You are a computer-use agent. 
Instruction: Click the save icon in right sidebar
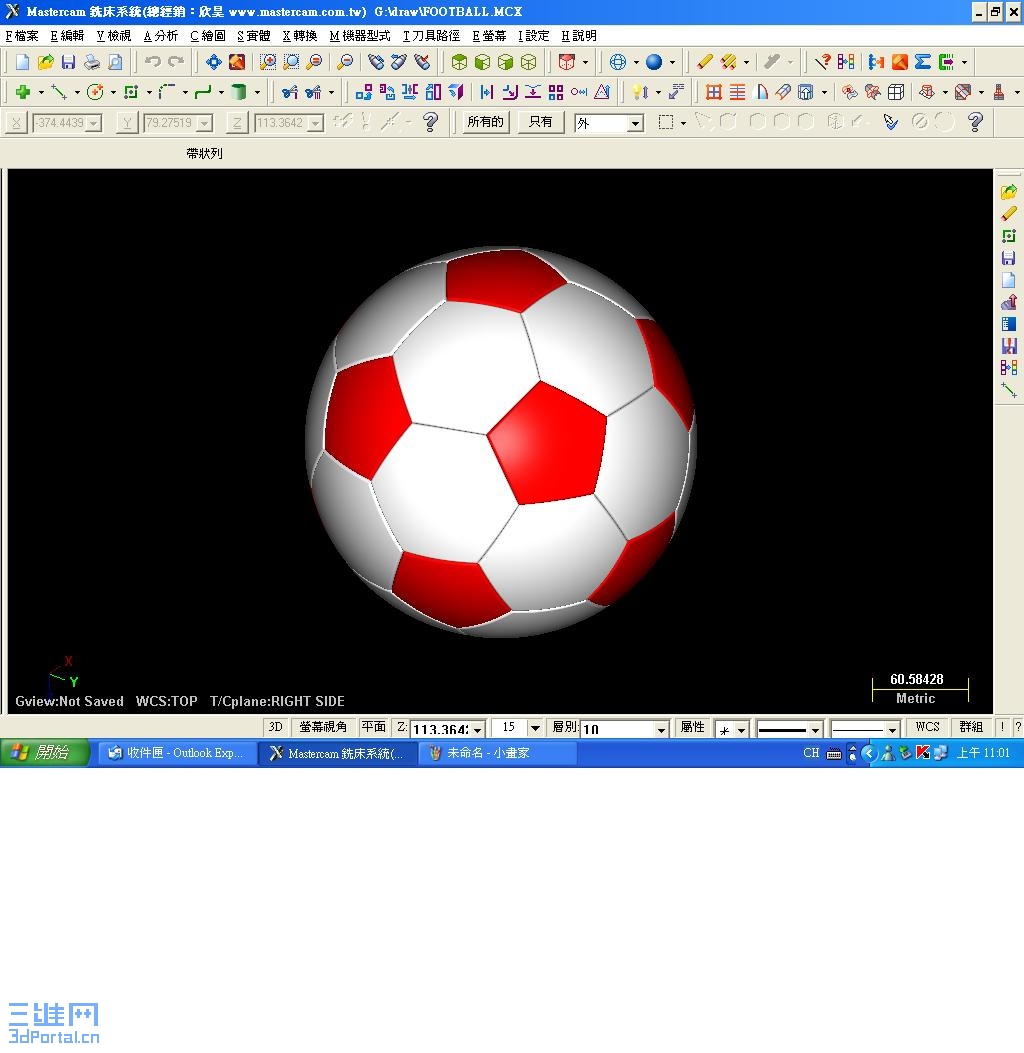pos(1008,258)
